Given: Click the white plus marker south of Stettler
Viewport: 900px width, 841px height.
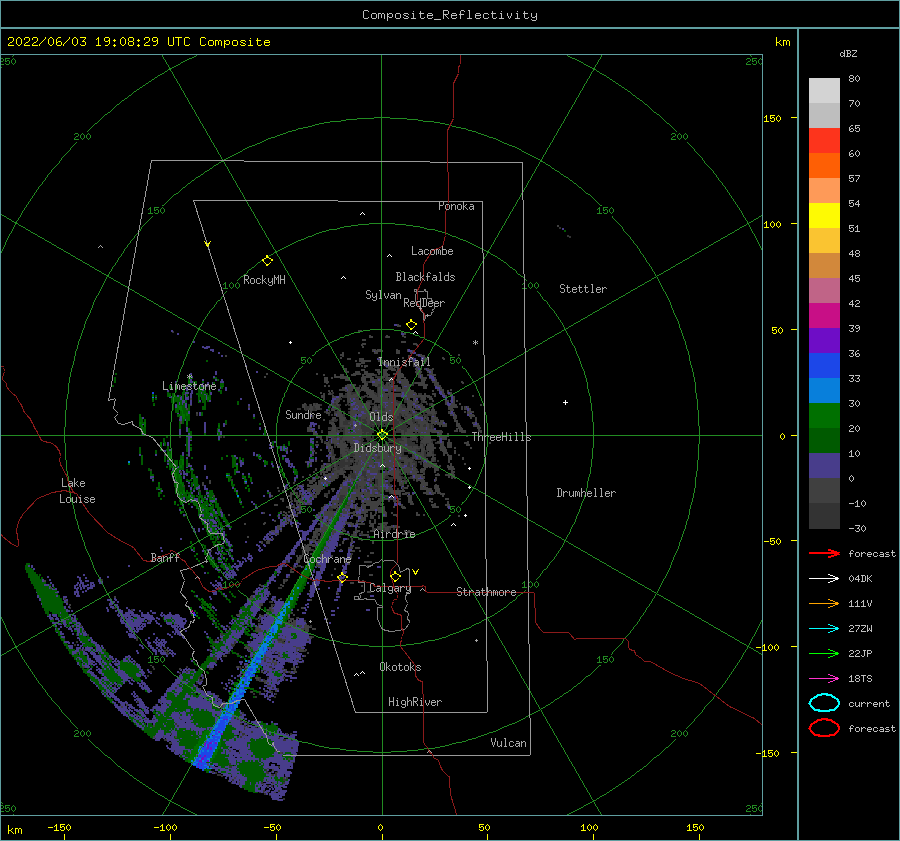Looking at the screenshot, I should click(x=565, y=402).
